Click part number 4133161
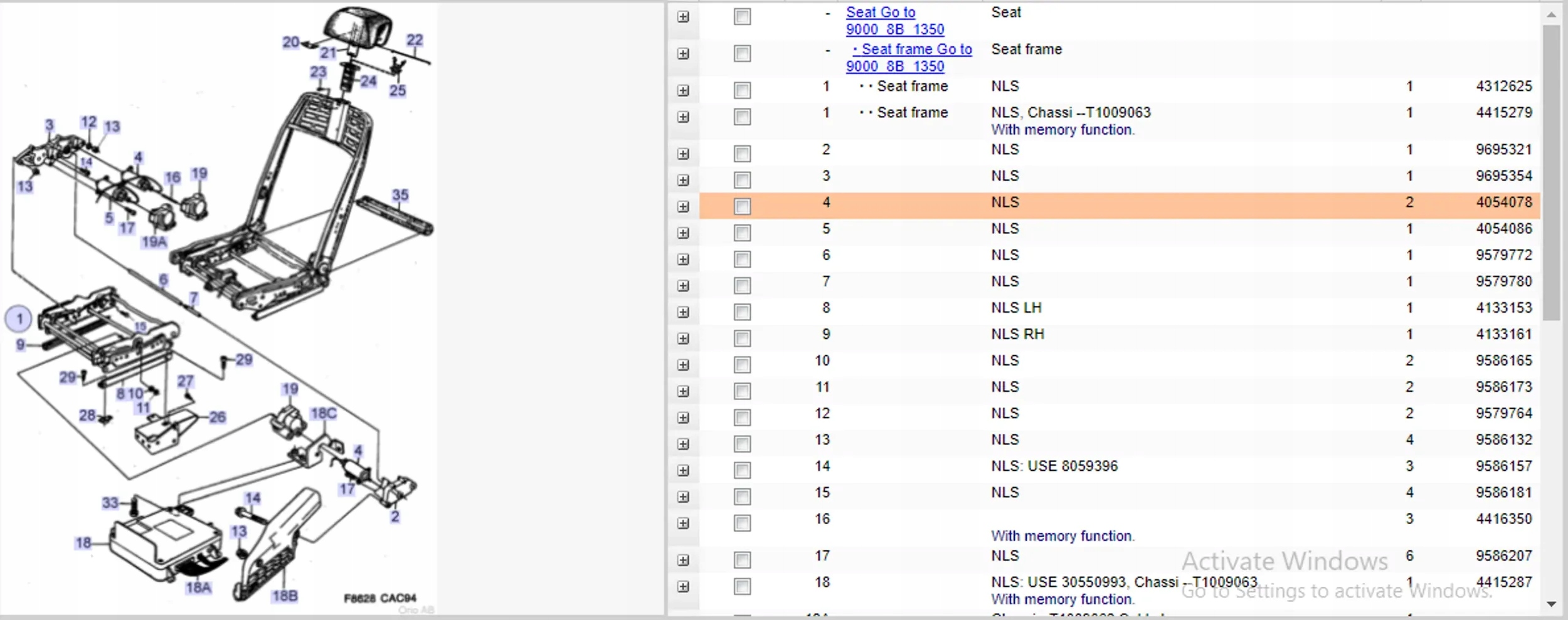1568x620 pixels. pos(1504,335)
